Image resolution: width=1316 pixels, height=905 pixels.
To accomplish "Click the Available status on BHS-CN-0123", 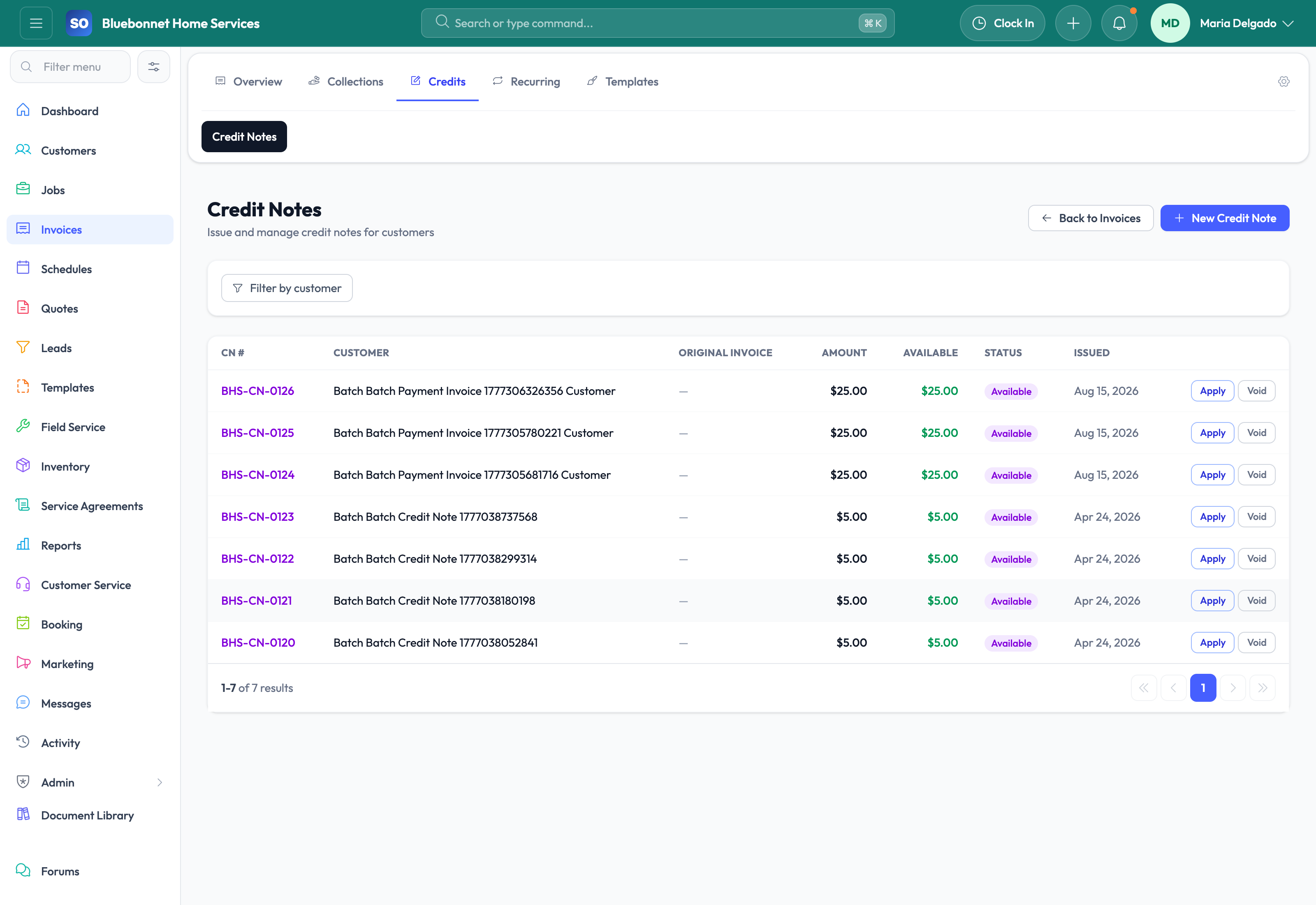I will (x=1011, y=518).
